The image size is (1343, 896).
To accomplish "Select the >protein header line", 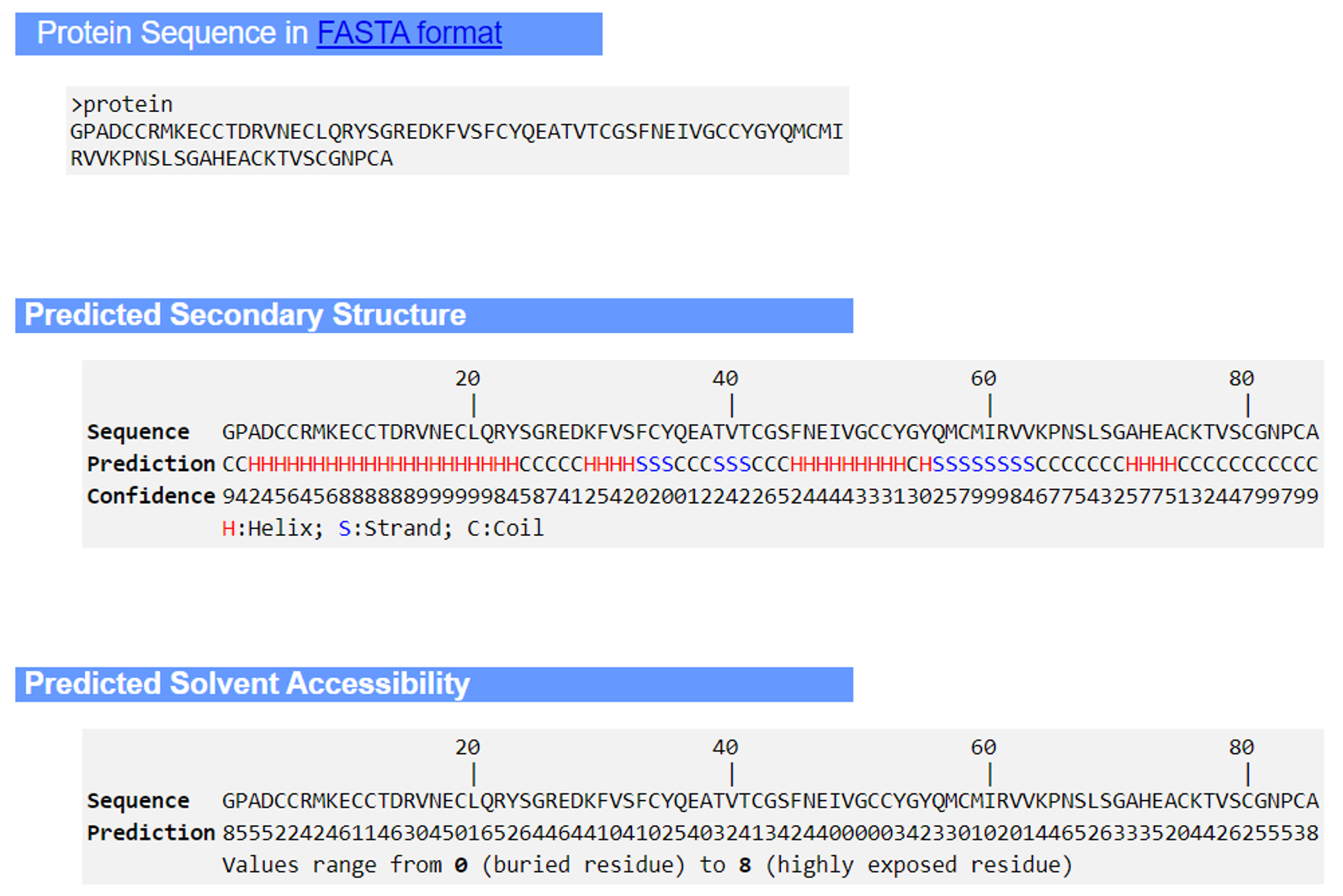I will [x=122, y=104].
